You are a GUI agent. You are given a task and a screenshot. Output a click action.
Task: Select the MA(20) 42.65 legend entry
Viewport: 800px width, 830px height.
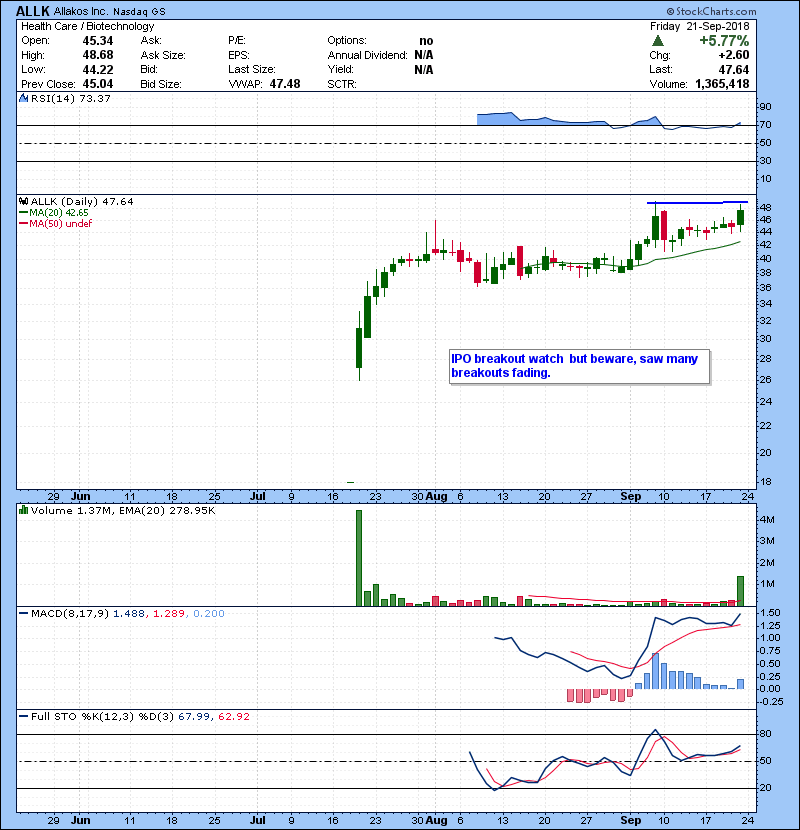point(53,212)
